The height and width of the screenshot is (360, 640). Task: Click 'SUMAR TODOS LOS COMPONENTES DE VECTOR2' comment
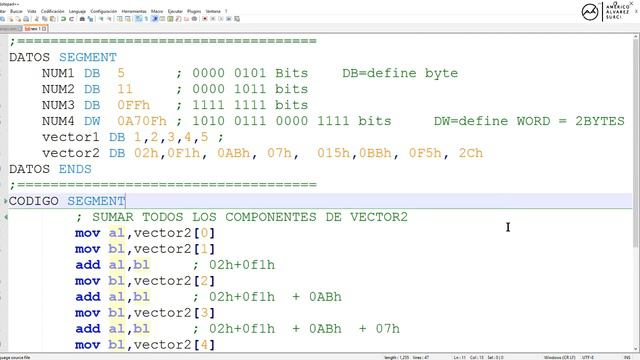point(250,217)
